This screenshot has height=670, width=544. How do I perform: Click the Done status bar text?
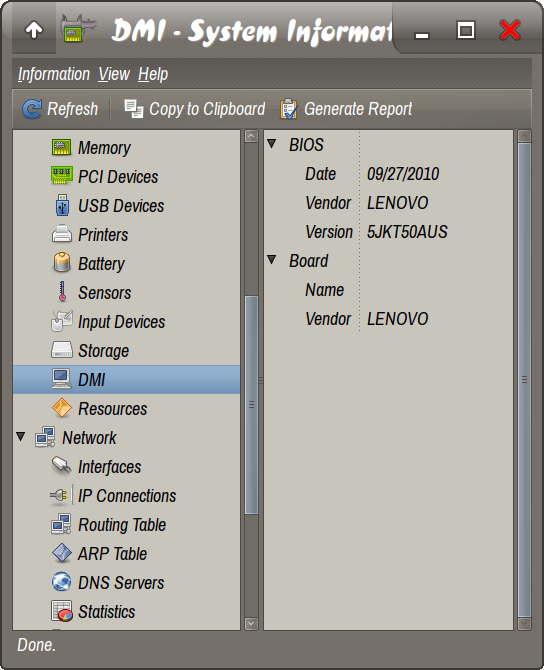coord(36,645)
